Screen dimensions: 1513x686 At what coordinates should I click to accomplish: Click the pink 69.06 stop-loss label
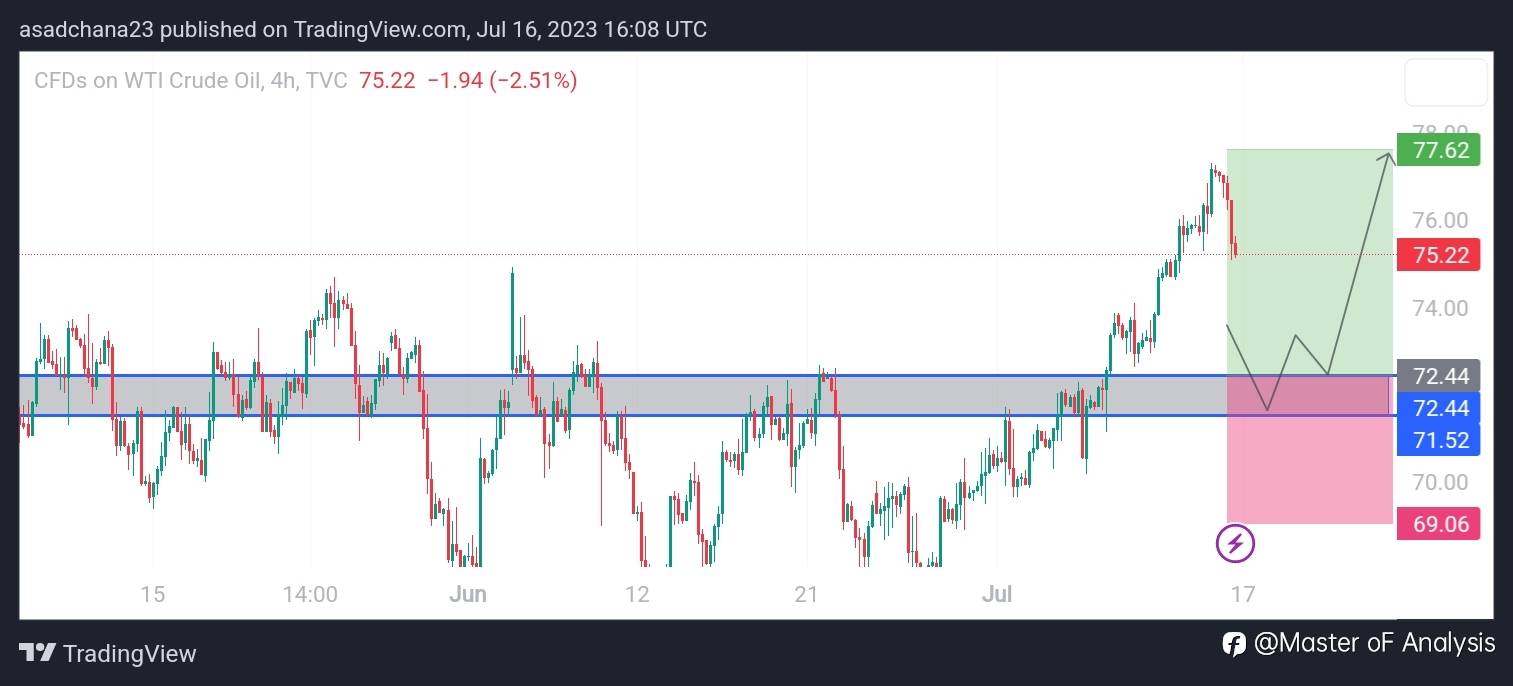[x=1438, y=523]
